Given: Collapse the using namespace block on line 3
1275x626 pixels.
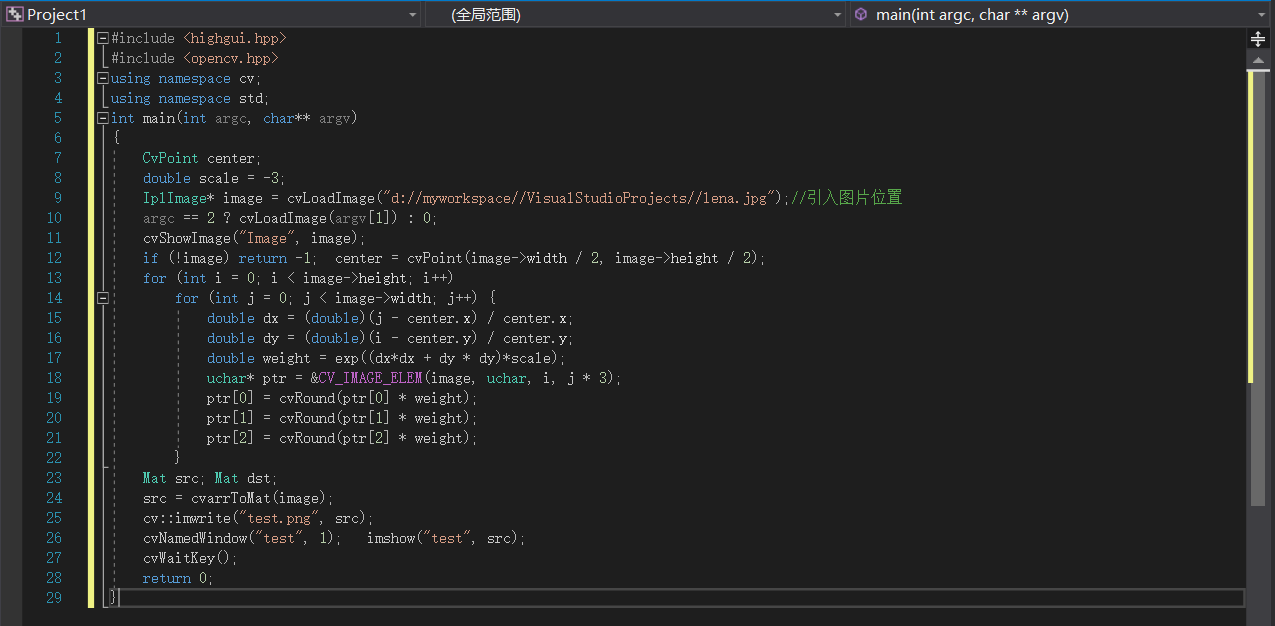Looking at the screenshot, I should pos(103,78).
